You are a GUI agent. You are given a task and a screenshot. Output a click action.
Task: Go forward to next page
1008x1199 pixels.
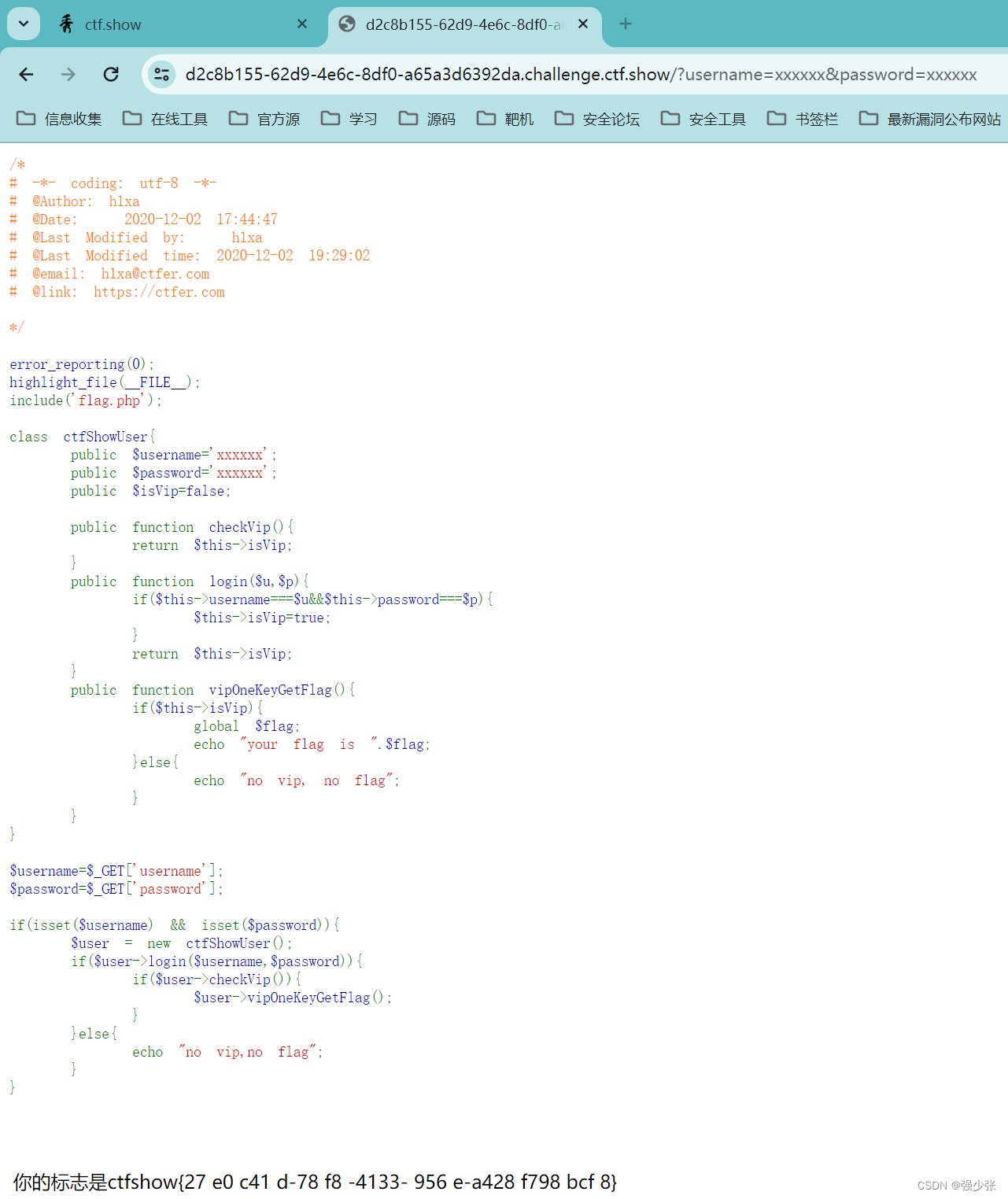(68, 74)
